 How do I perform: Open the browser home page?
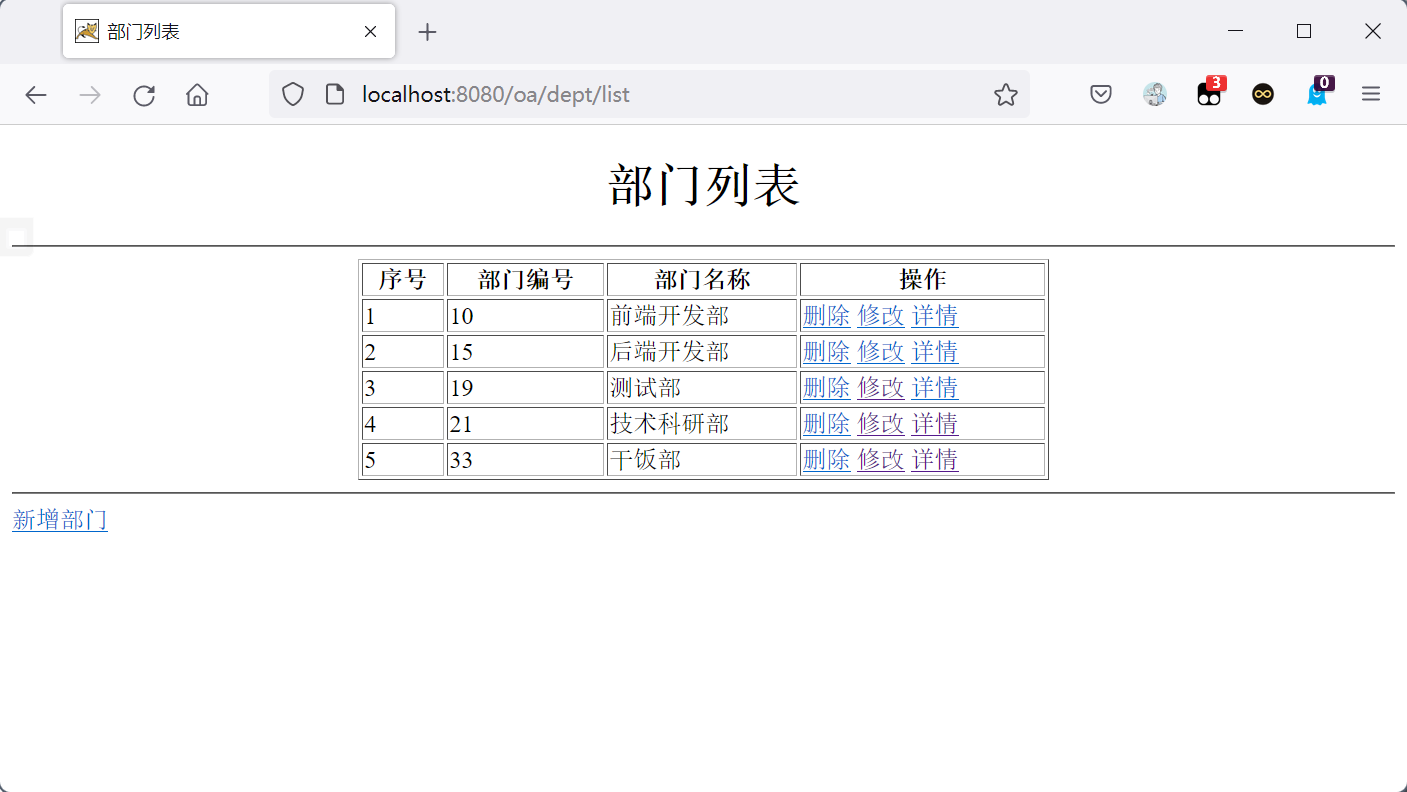pos(197,95)
